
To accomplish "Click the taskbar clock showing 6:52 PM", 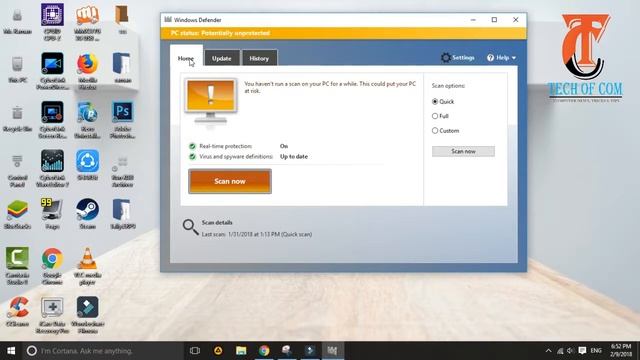I will point(621,351).
